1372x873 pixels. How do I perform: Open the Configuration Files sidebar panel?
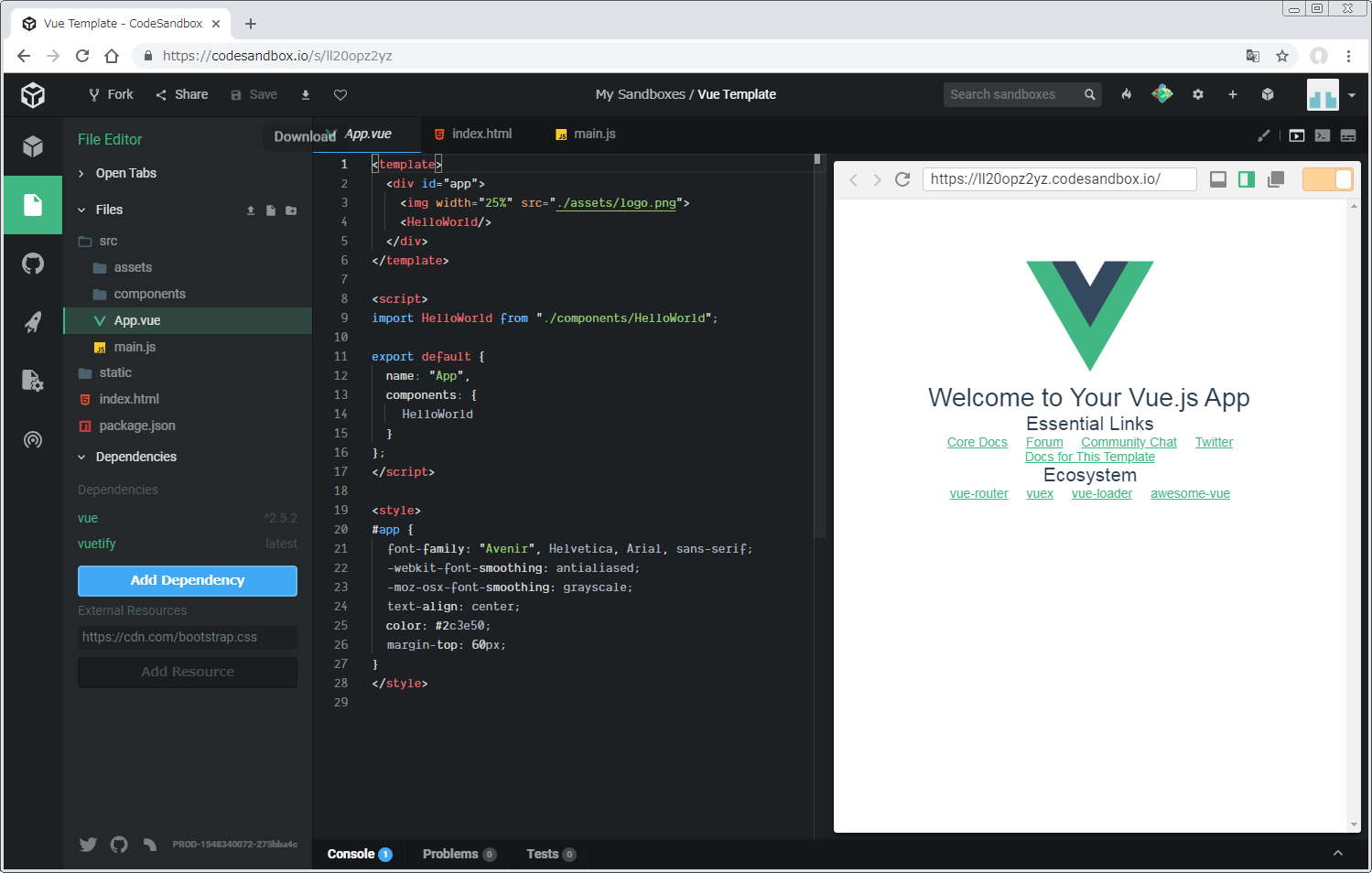coord(33,381)
